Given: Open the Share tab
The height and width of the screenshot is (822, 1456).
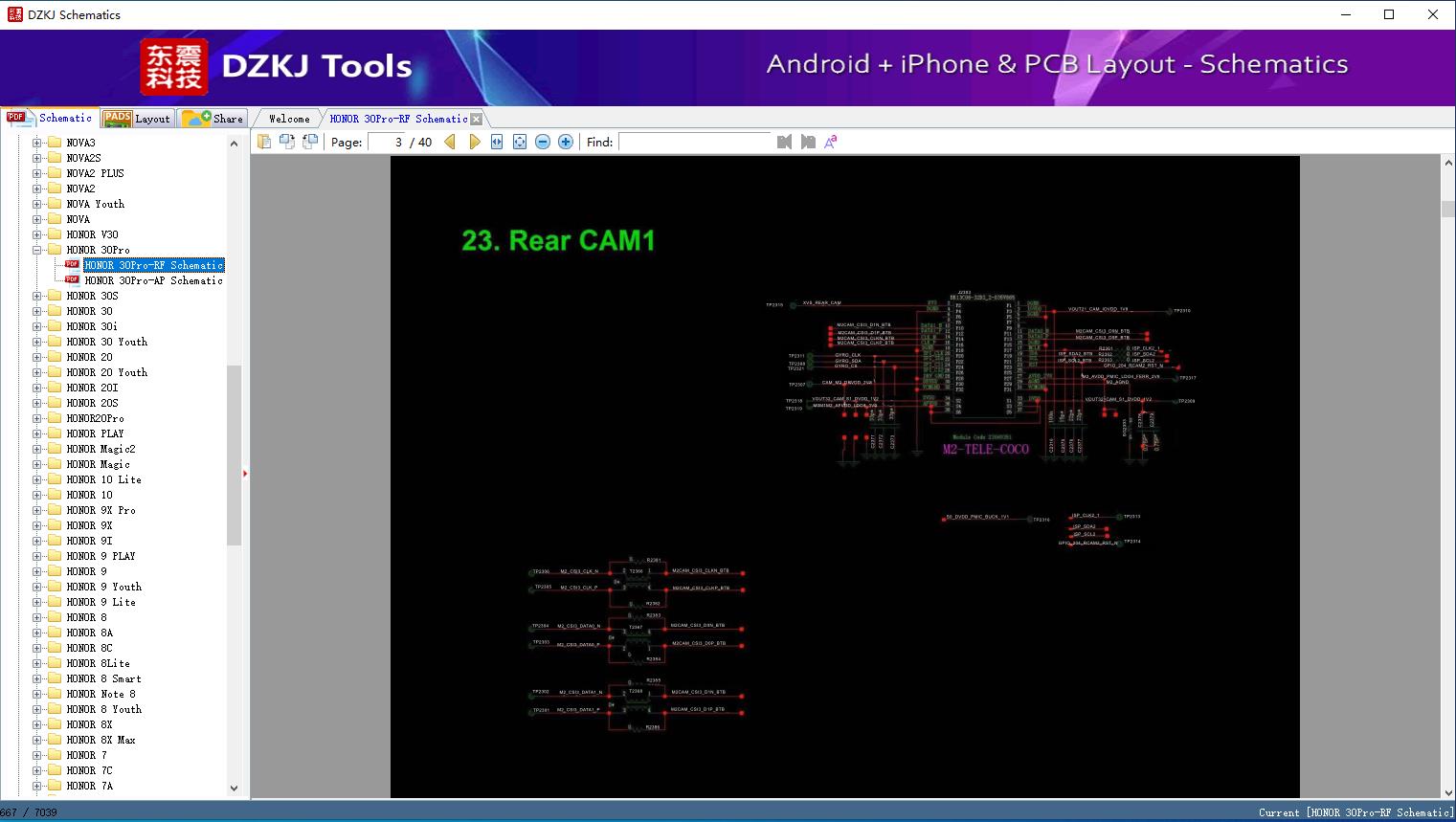Looking at the screenshot, I should pos(214,119).
